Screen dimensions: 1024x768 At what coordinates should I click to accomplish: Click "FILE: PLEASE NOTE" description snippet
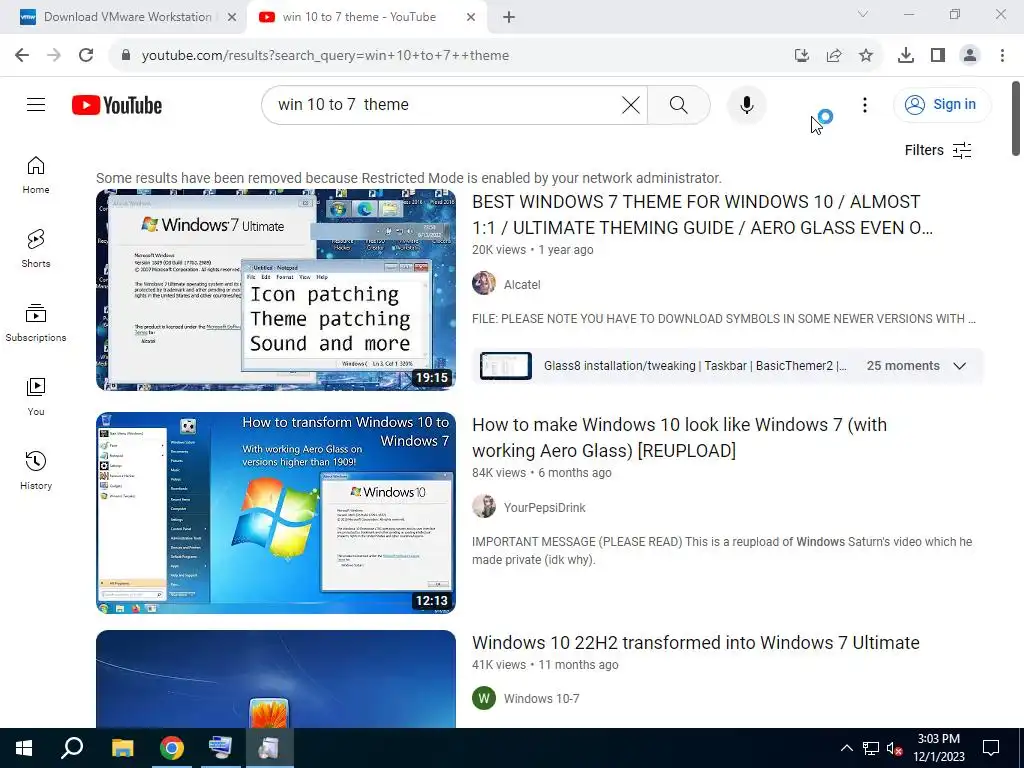point(724,319)
